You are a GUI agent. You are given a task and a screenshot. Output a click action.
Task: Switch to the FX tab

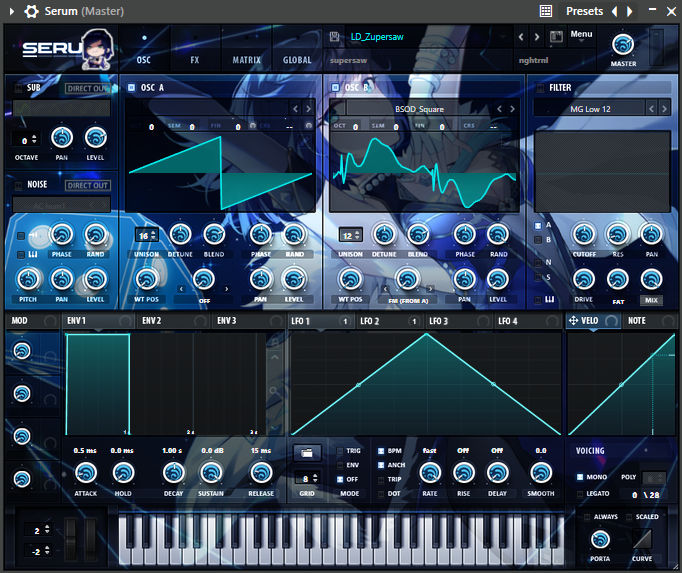tap(194, 60)
